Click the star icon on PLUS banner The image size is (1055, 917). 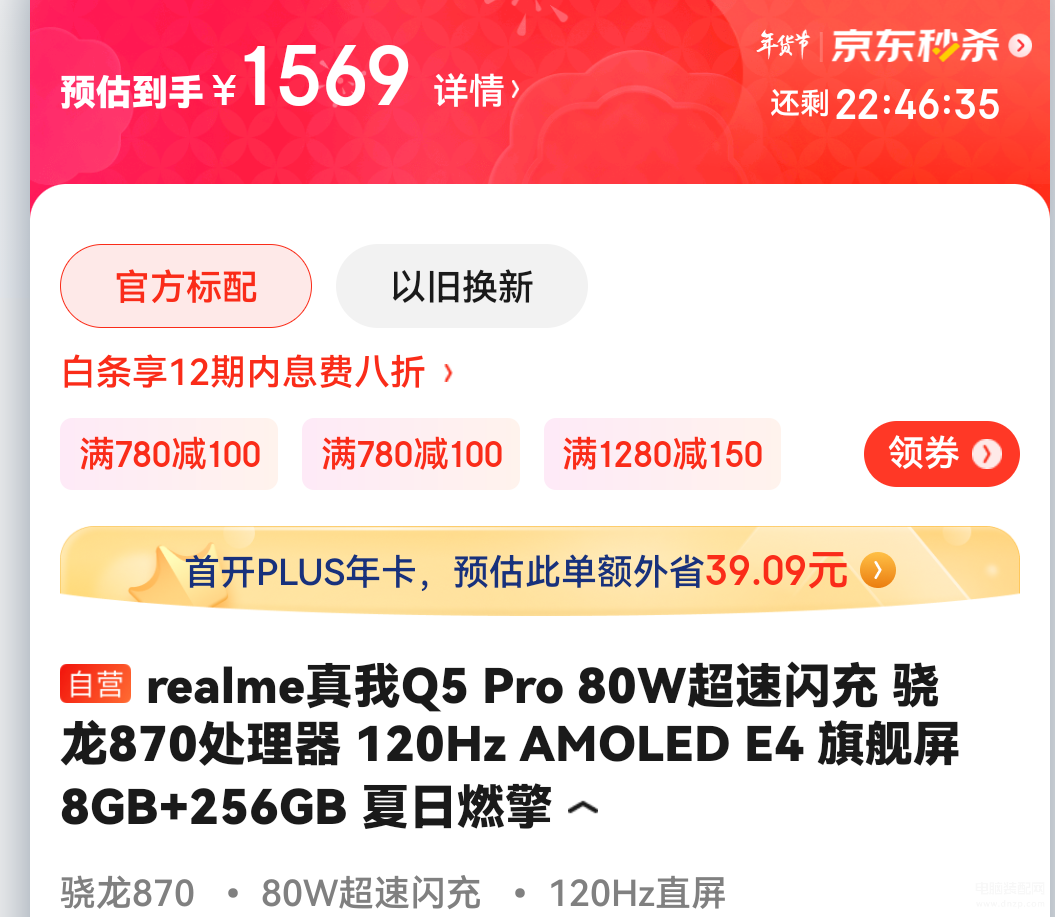pyautogui.click(x=156, y=576)
